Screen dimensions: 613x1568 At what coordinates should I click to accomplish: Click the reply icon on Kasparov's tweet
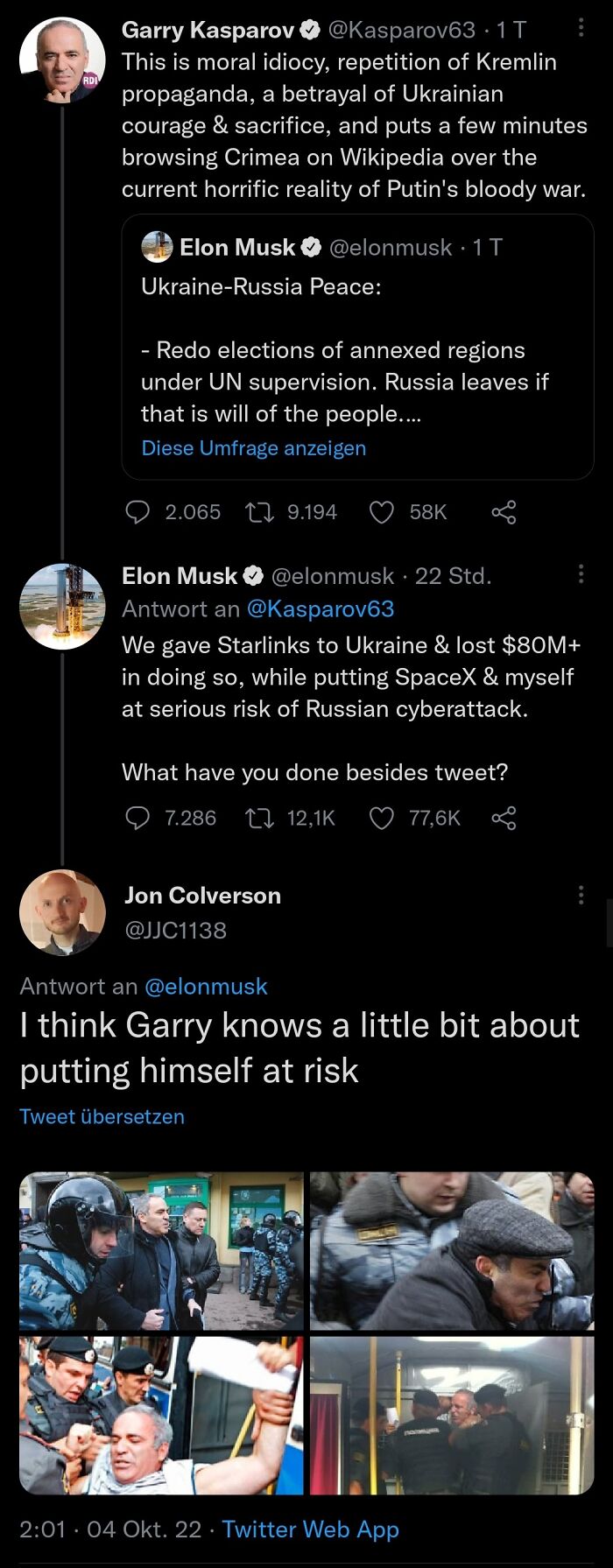point(137,513)
